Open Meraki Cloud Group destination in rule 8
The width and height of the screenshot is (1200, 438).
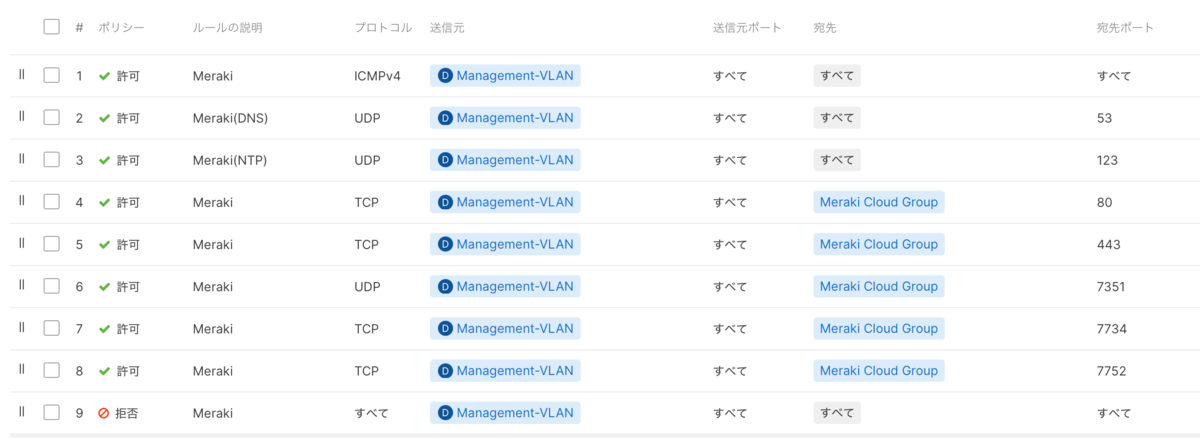coord(879,370)
